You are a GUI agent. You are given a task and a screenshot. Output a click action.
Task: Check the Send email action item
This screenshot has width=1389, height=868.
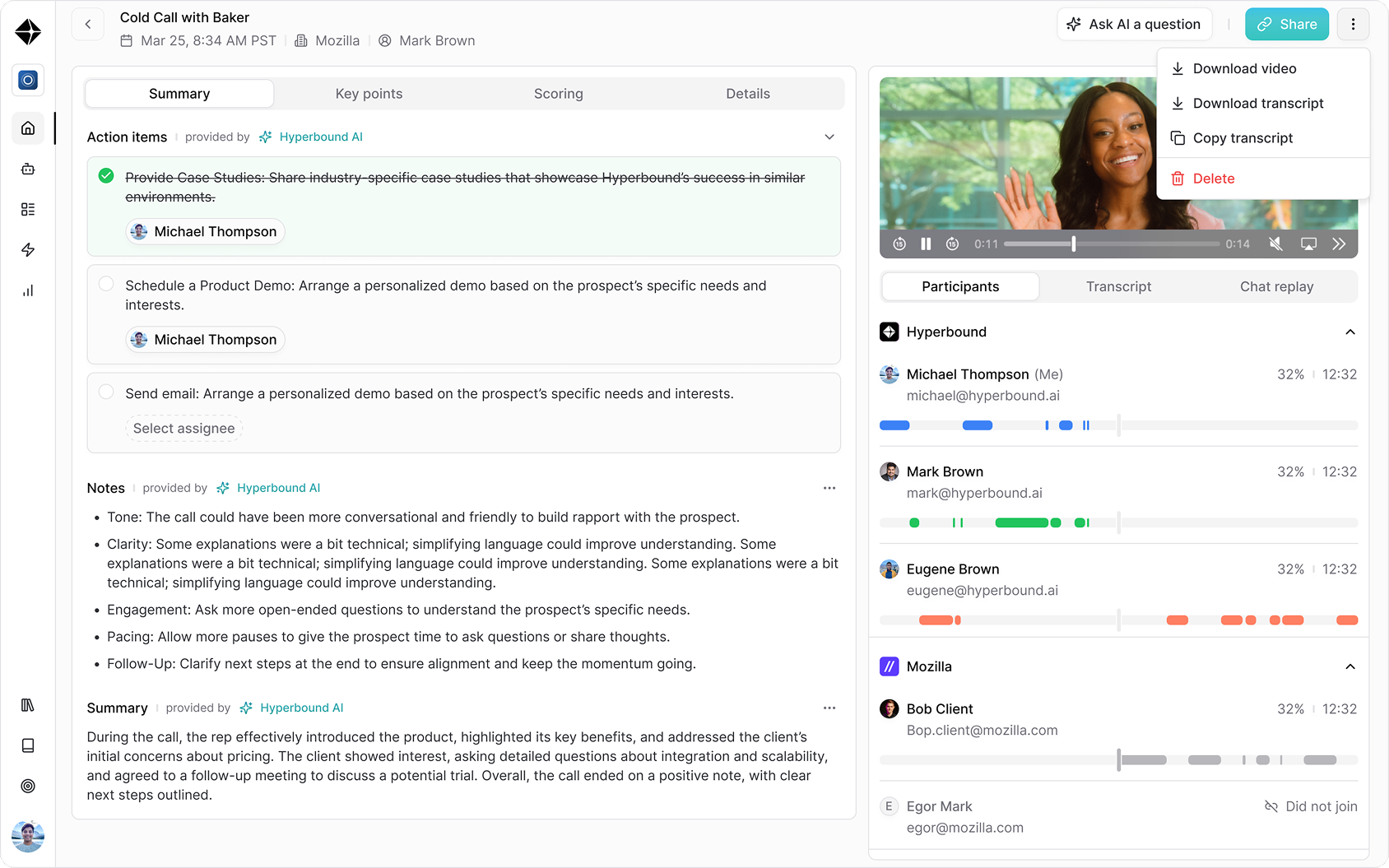pyautogui.click(x=106, y=392)
